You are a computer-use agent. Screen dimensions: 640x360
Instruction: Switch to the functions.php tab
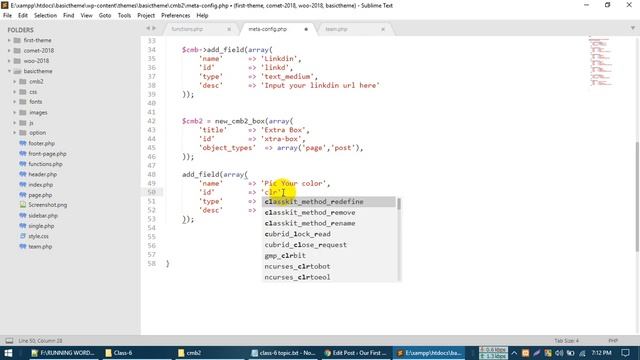(187, 29)
